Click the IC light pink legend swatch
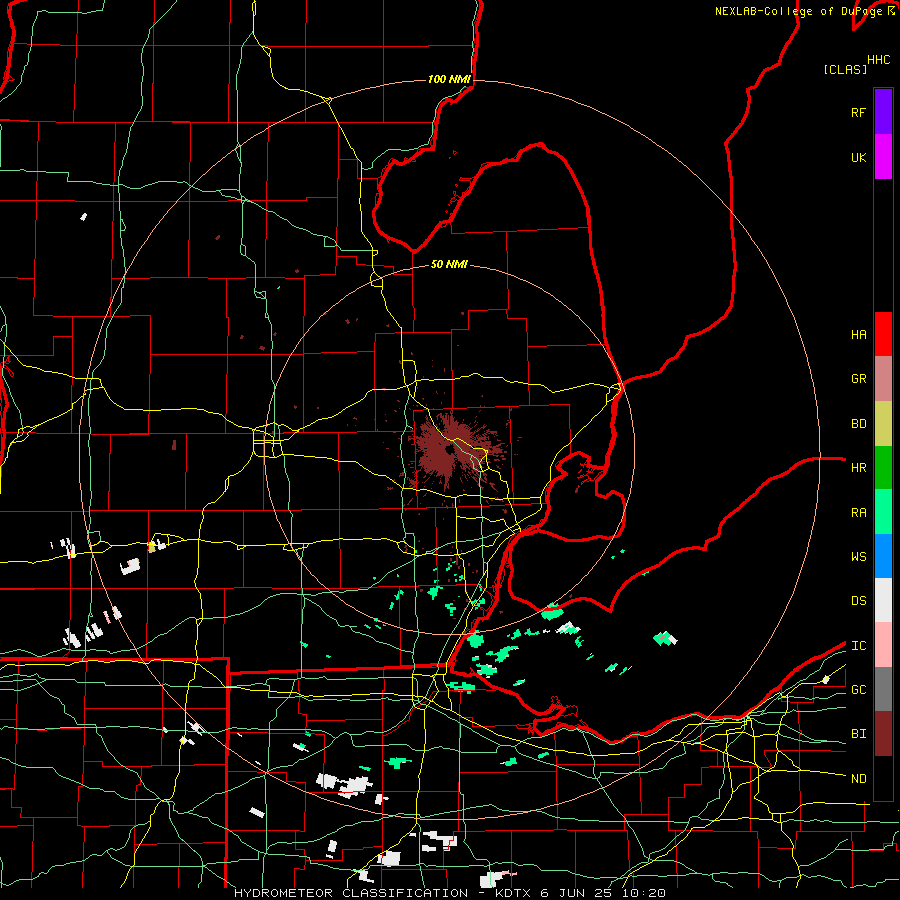The height and width of the screenshot is (900, 900). [883, 645]
